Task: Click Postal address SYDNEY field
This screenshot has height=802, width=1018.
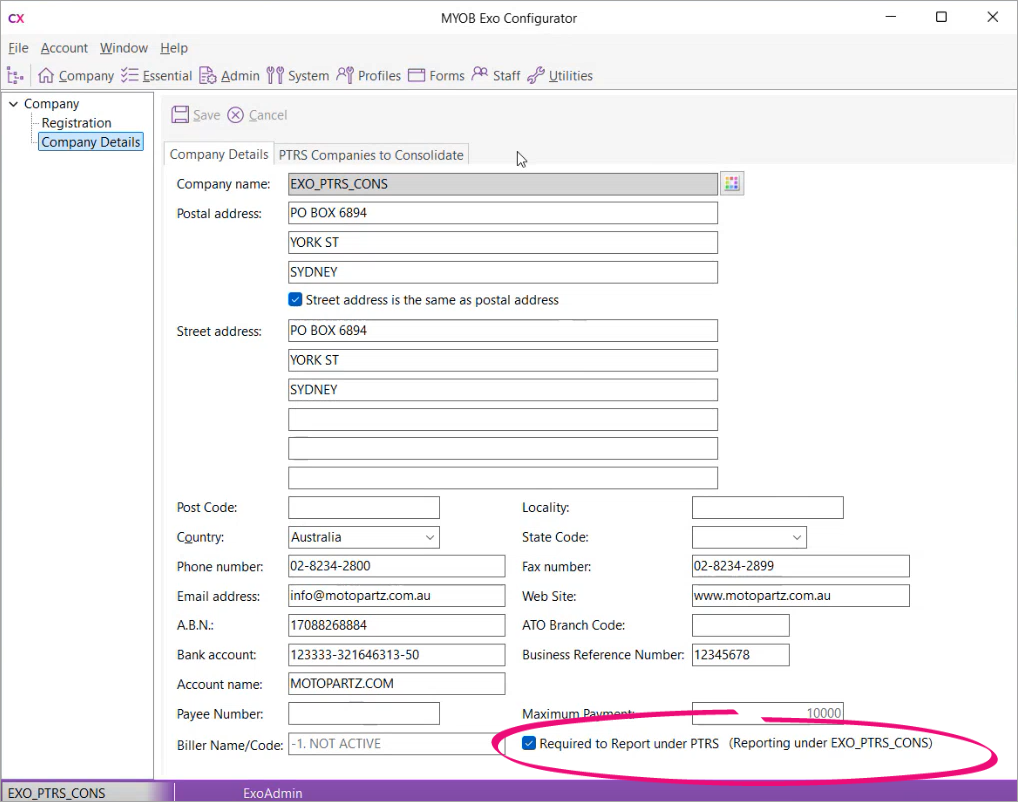Action: (x=503, y=272)
